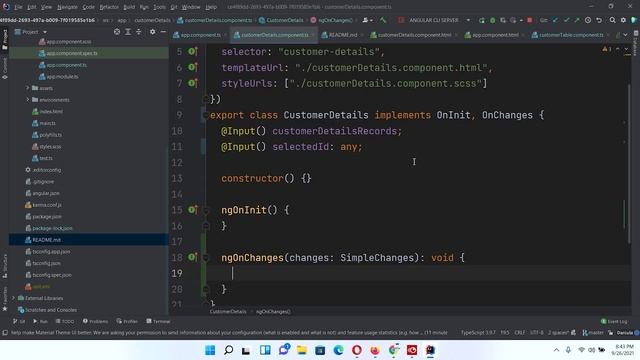Hide Project panel with minus icon

pos(163,32)
